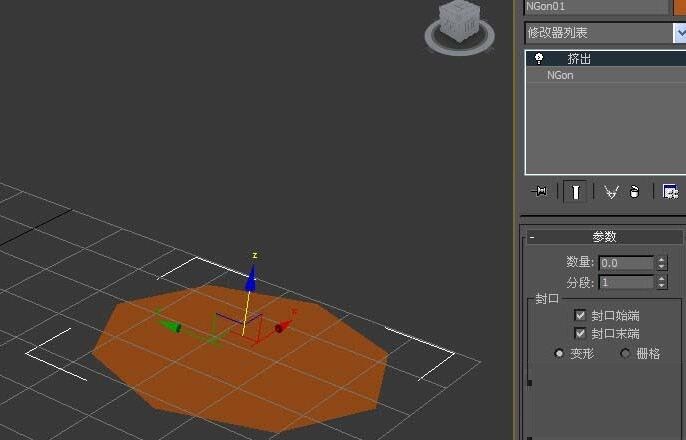Select the 变形 radio option
This screenshot has height=440, width=686.
(x=559, y=353)
